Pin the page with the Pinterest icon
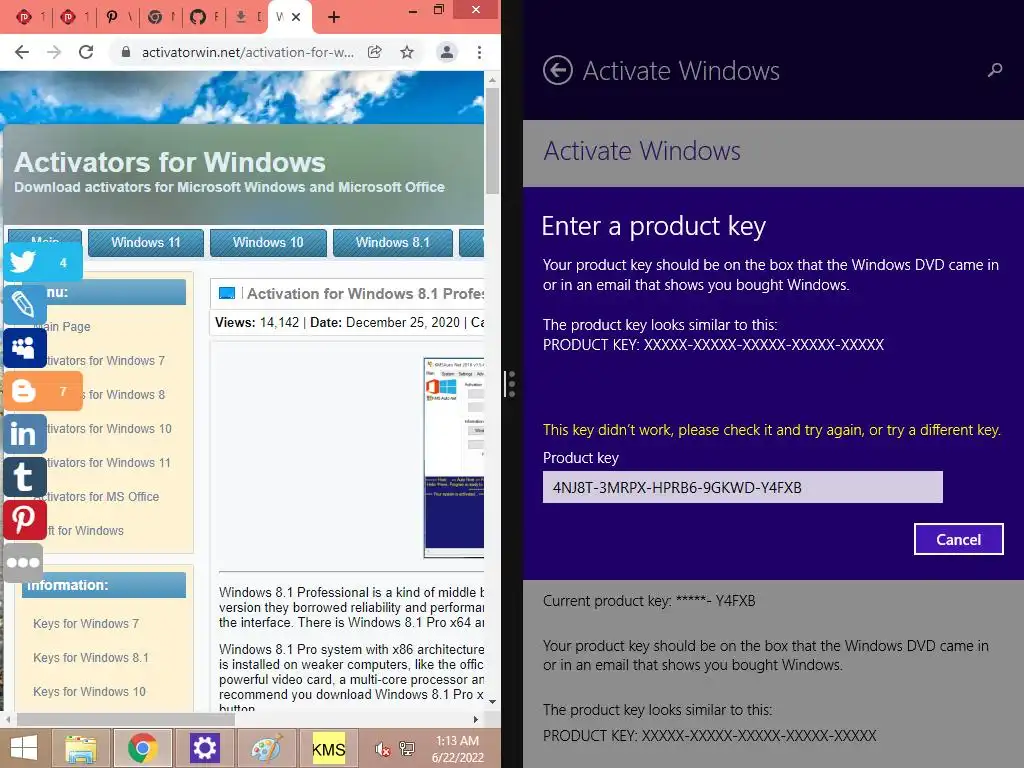 (24, 520)
